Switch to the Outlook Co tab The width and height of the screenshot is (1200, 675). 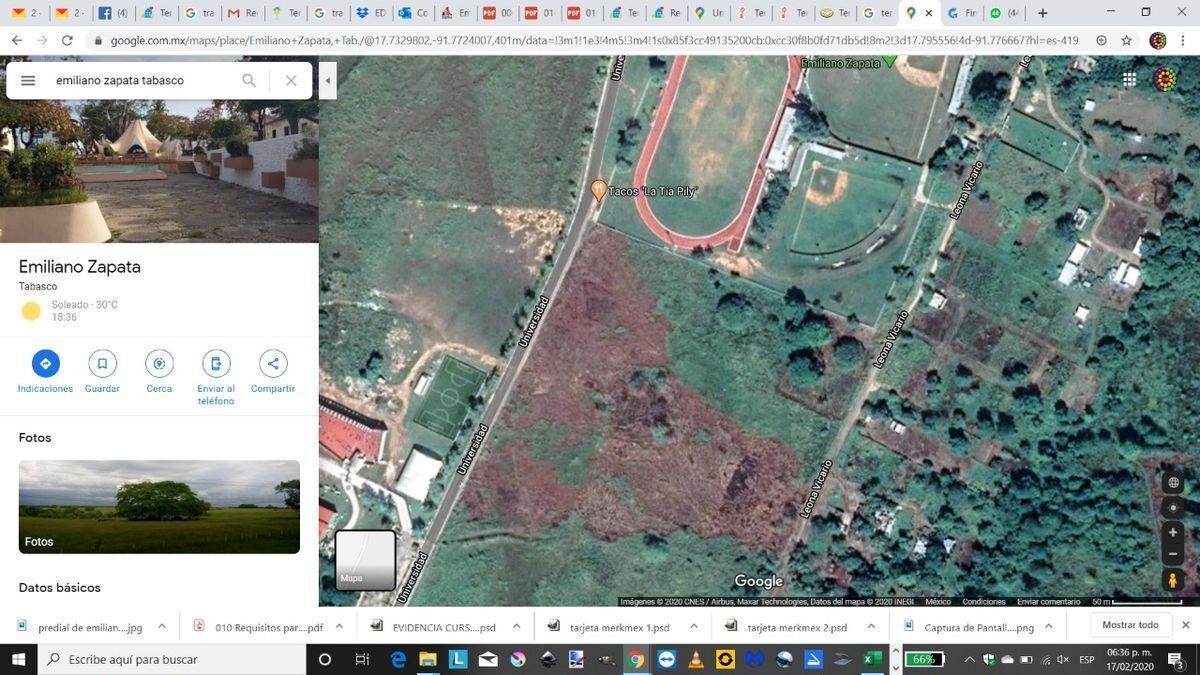[x=414, y=13]
